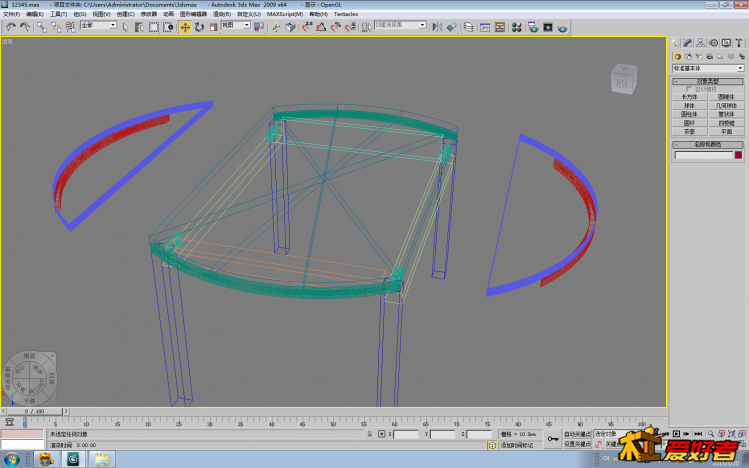Toggle Window/Crossing selection mode
The height and width of the screenshot is (468, 749).
[169, 27]
